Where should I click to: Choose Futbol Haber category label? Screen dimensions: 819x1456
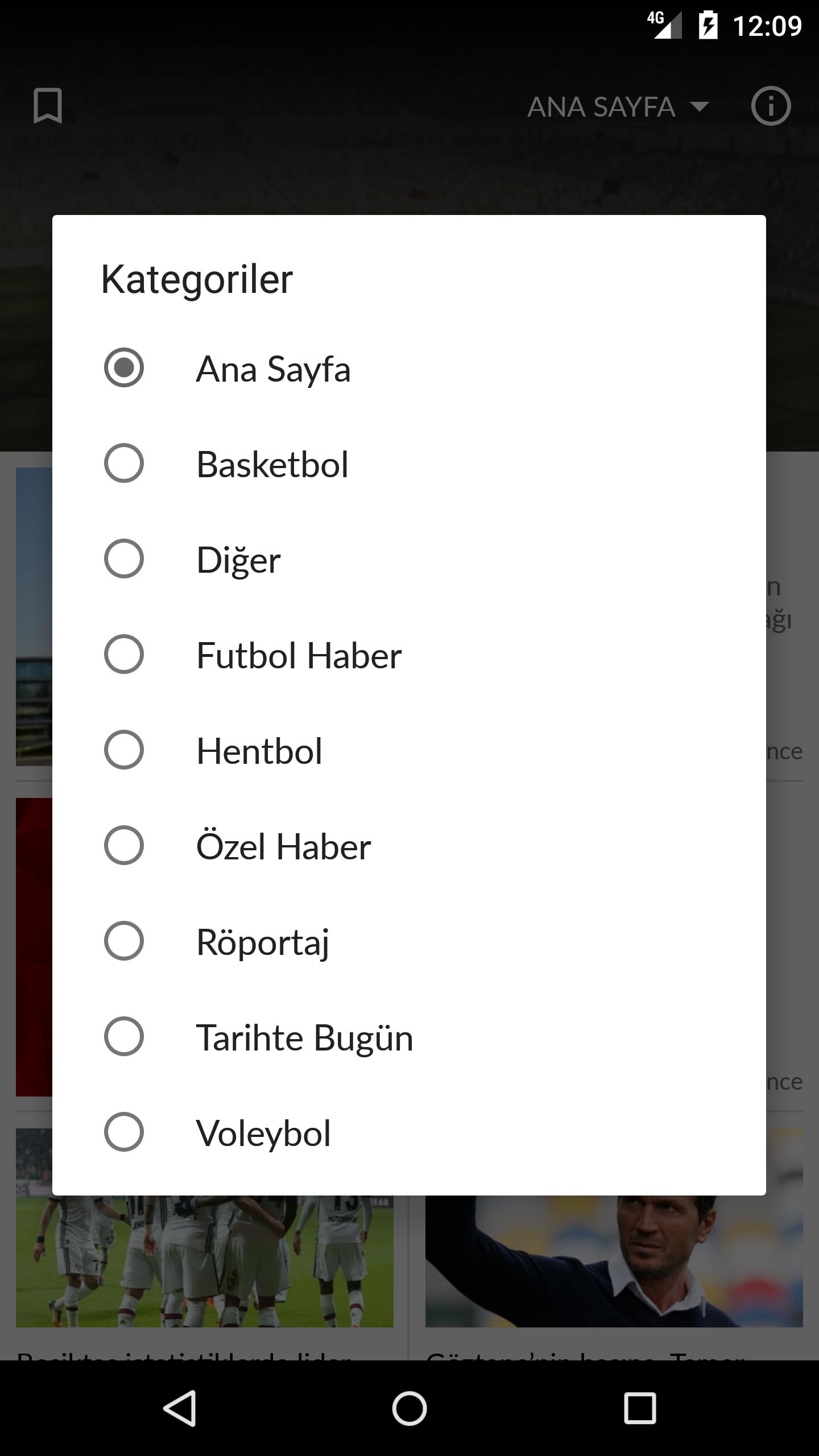[299, 655]
